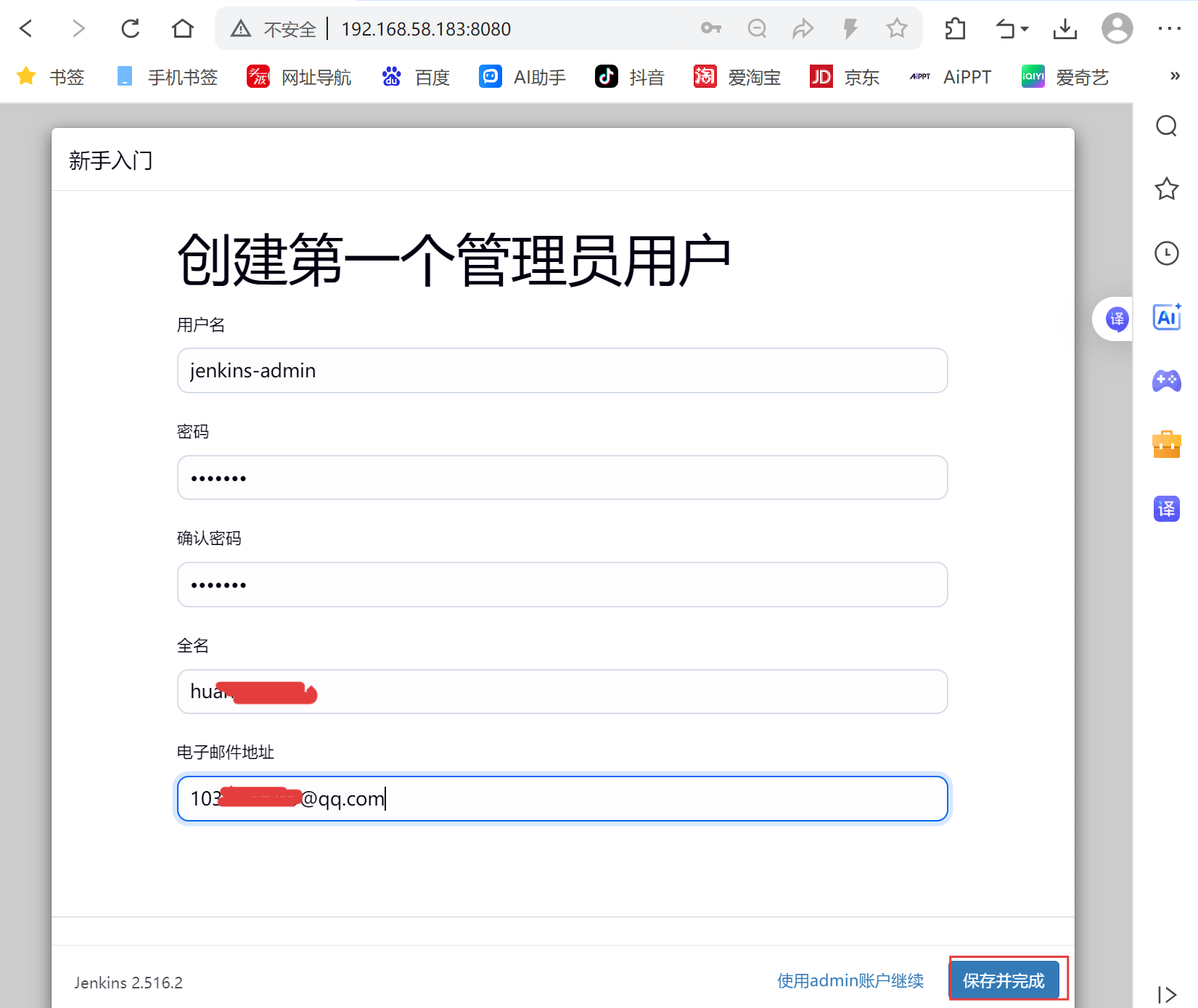1198x1008 pixels.
Task: Share this page with the arrow icon
Action: click(803, 28)
